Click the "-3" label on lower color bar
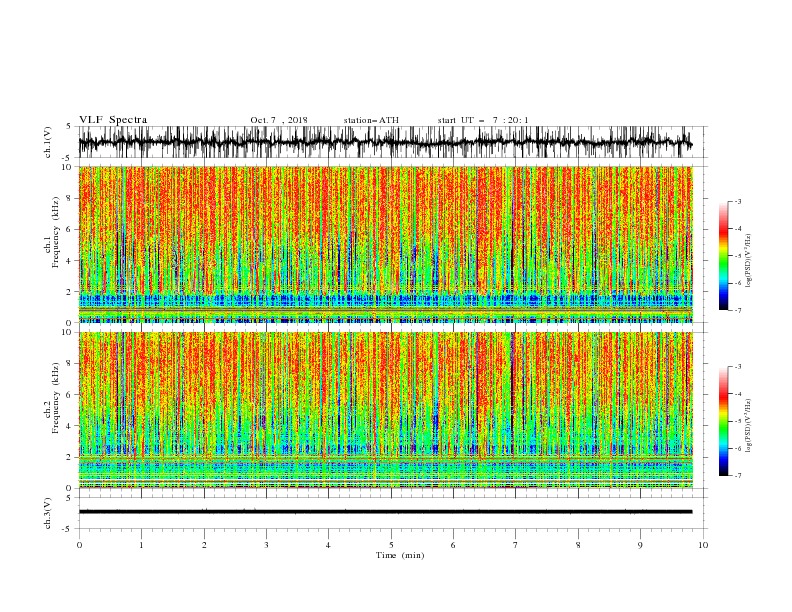The width and height of the screenshot is (792, 612). [738, 367]
